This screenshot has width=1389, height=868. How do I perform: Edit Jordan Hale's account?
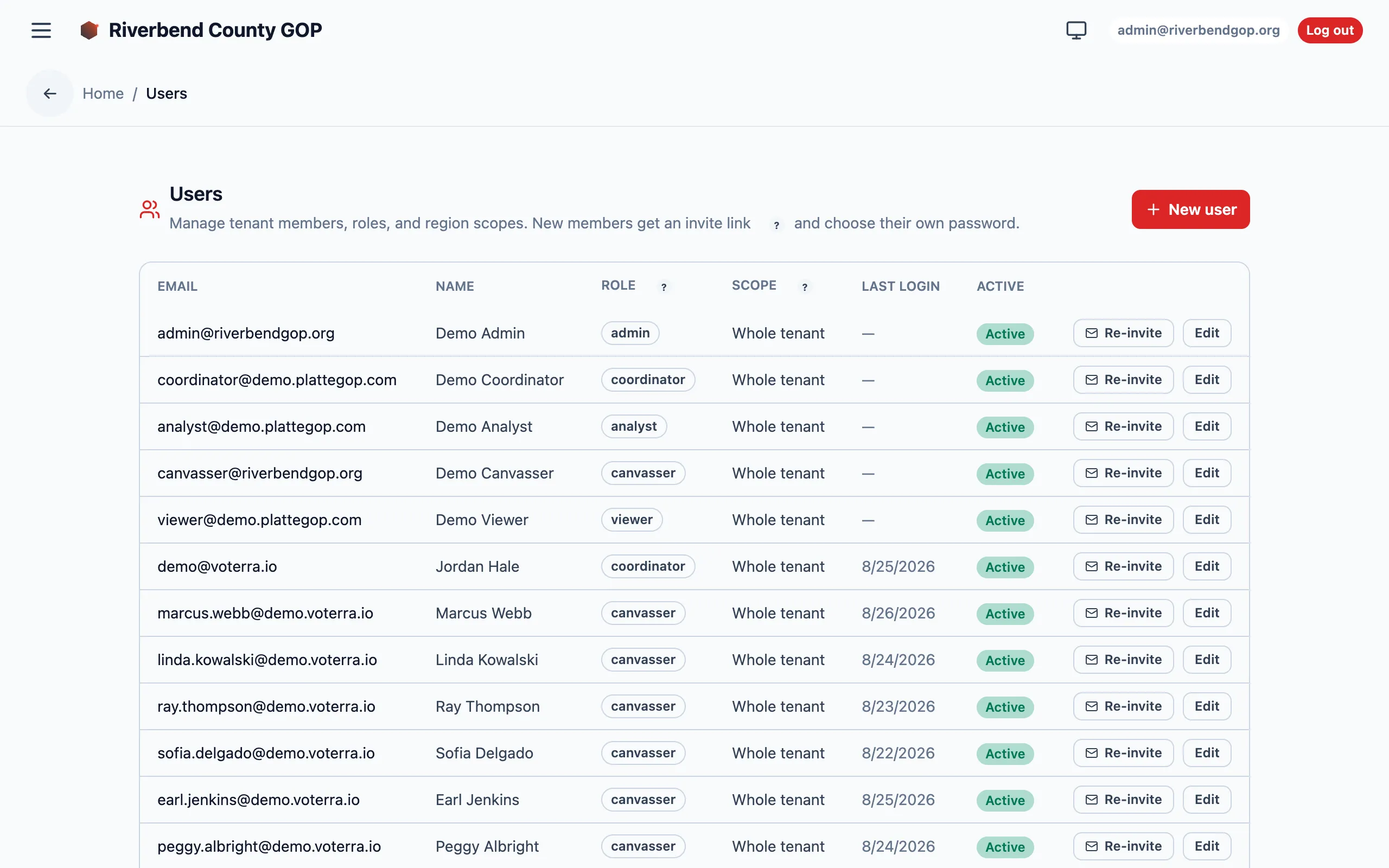pos(1207,566)
